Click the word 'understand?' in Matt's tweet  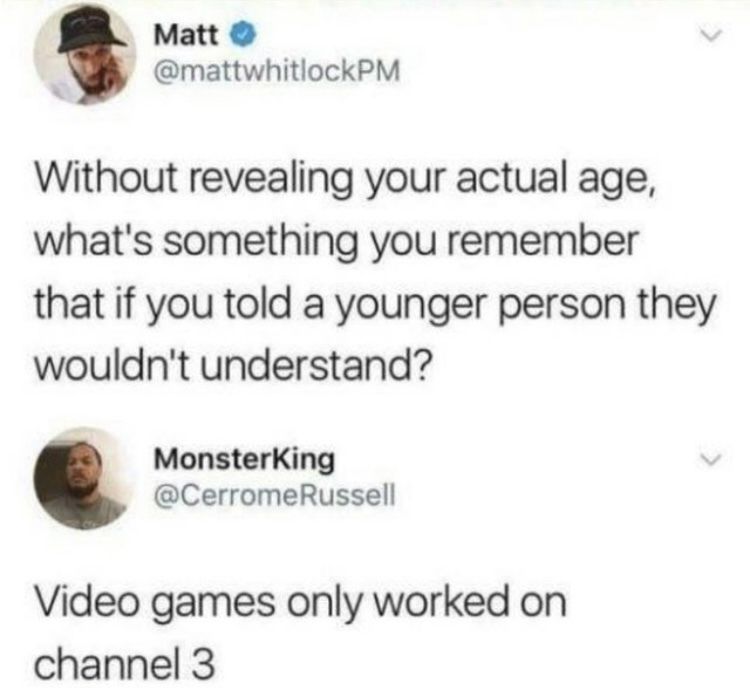314,364
